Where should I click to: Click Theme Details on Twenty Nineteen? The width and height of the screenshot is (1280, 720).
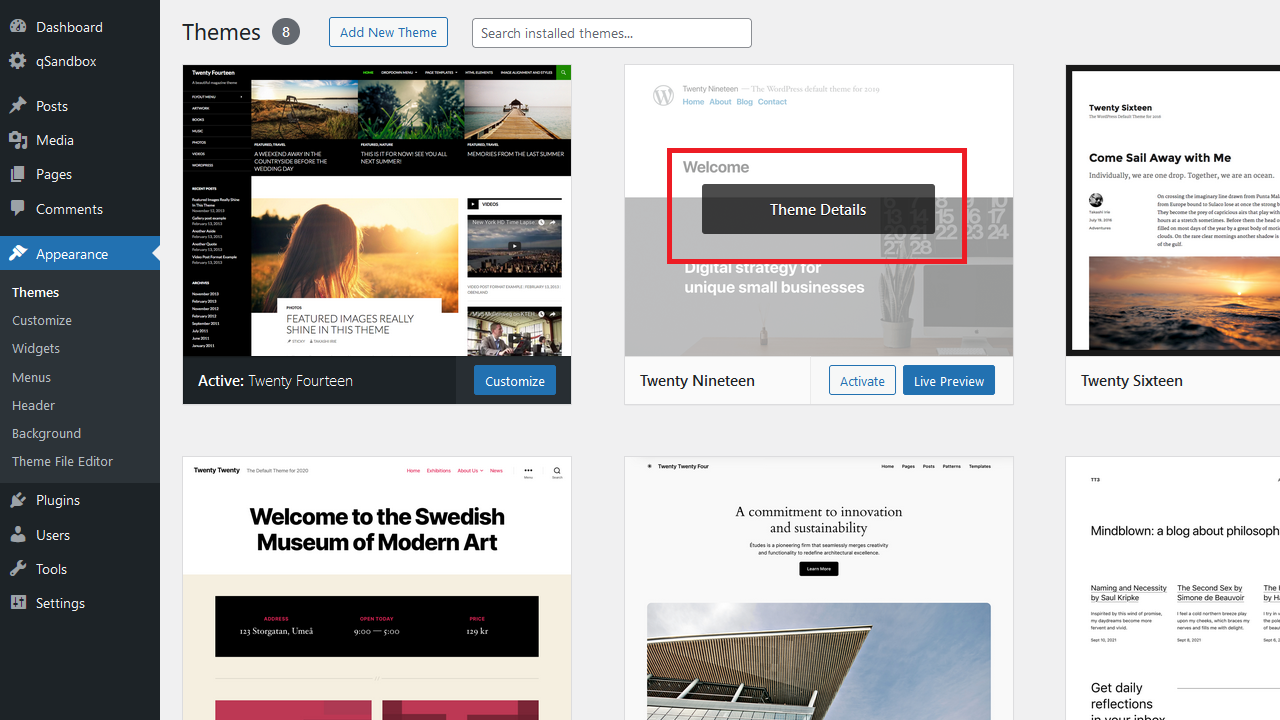[x=818, y=209]
